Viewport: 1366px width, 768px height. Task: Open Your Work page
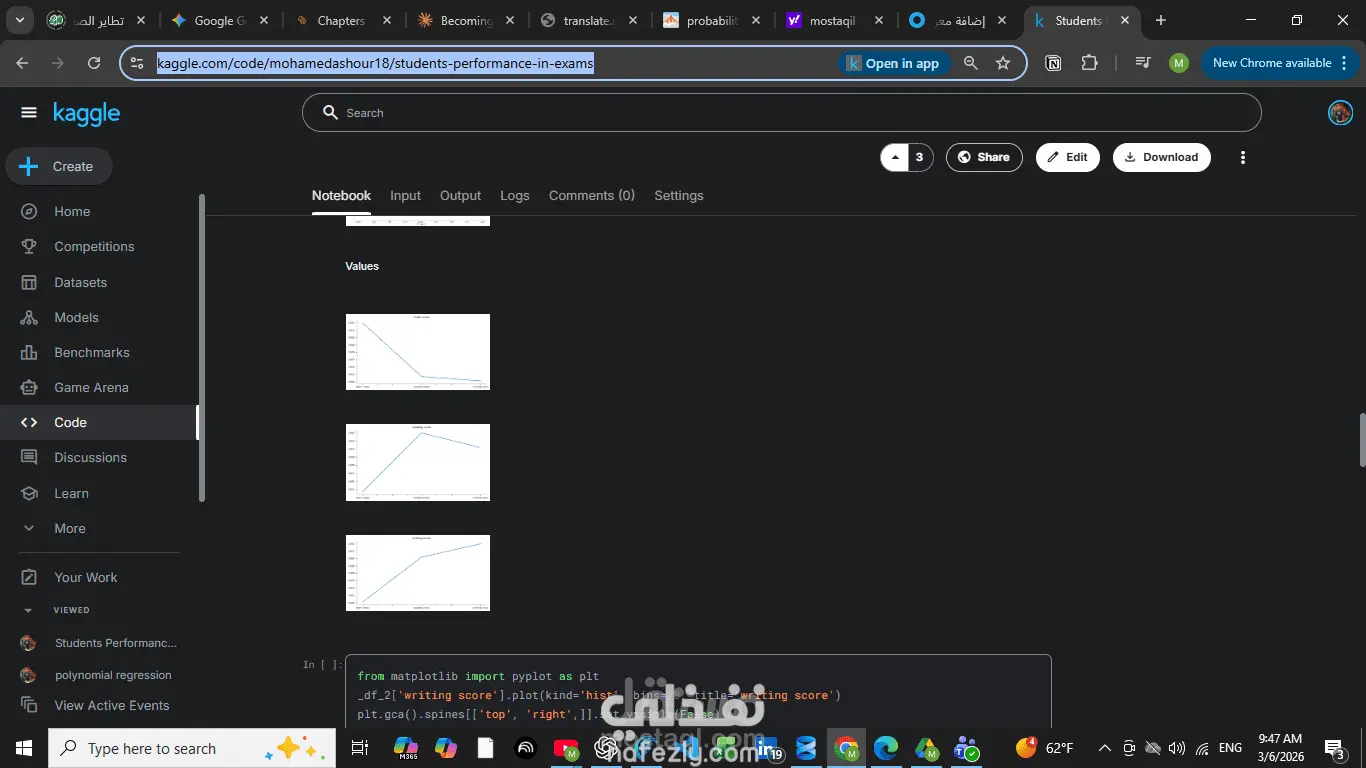[x=85, y=577]
